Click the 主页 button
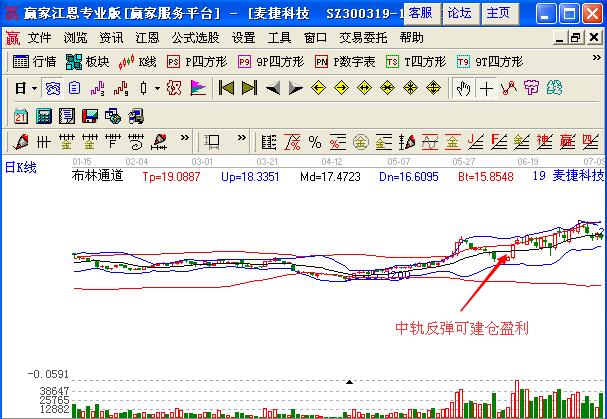This screenshot has height=419, width=607. coord(497,13)
